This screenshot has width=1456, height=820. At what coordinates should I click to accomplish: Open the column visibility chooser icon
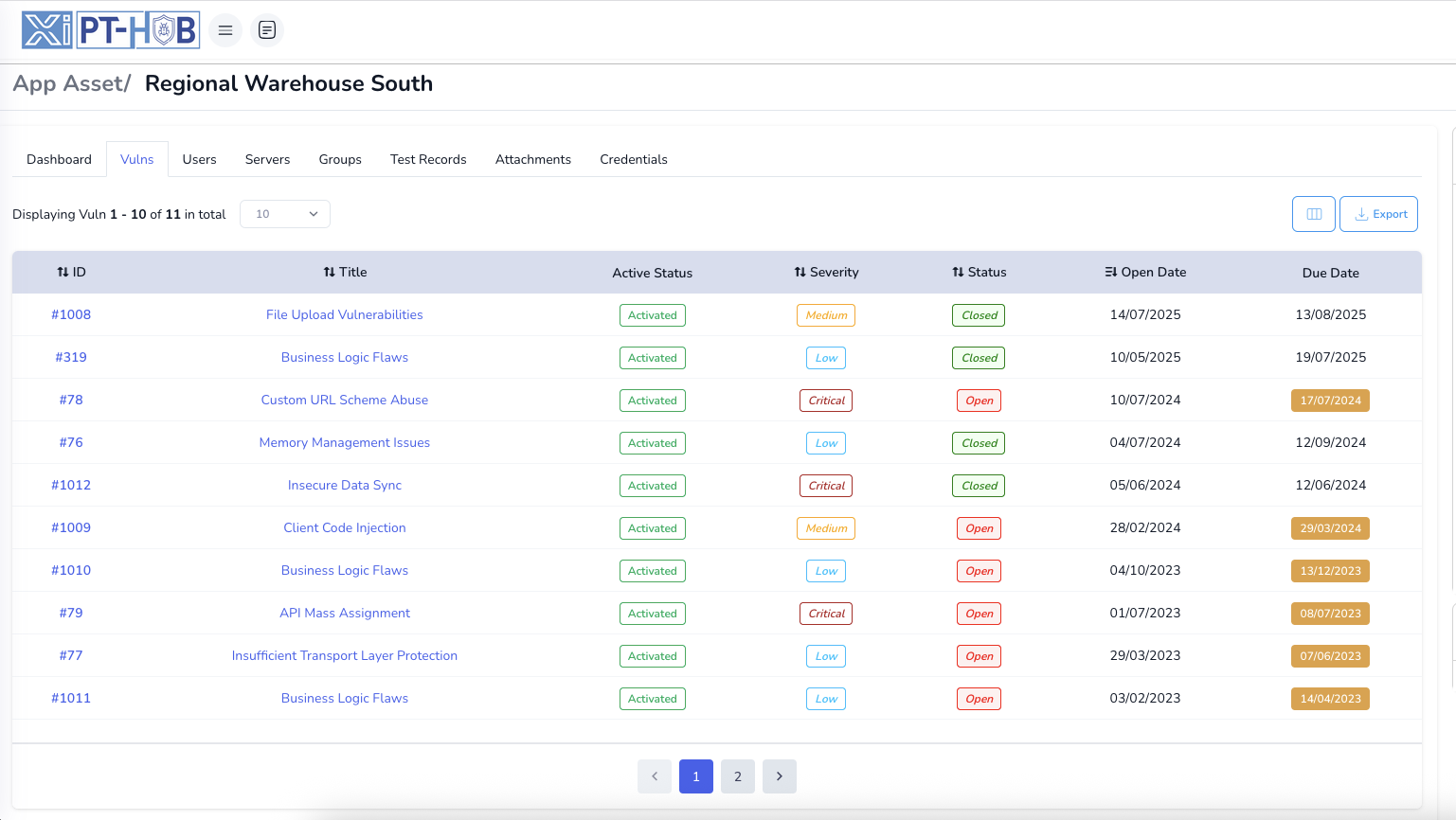point(1313,214)
